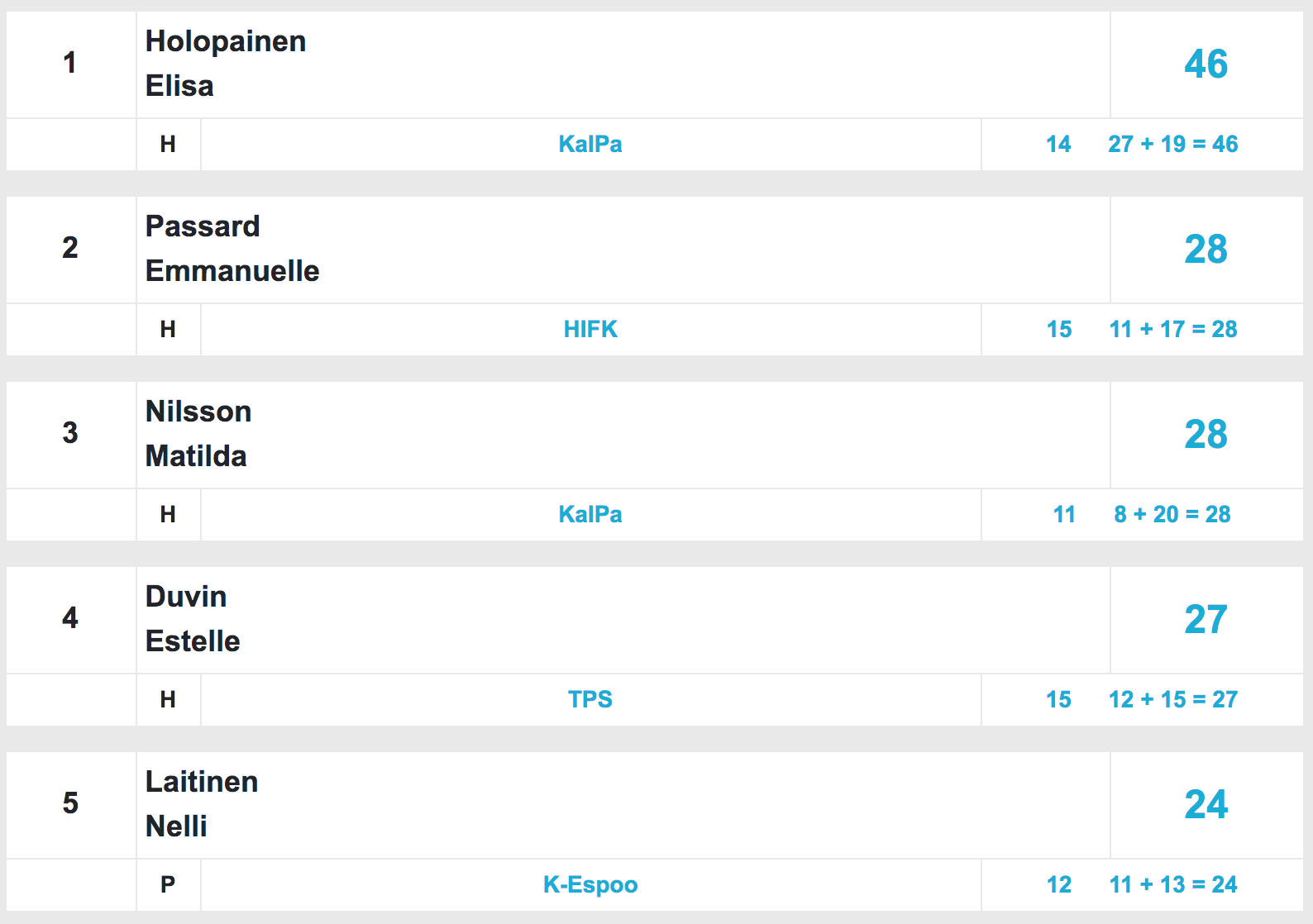This screenshot has width=1313, height=924.
Task: Click position letter P for Laitinen
Action: [168, 884]
